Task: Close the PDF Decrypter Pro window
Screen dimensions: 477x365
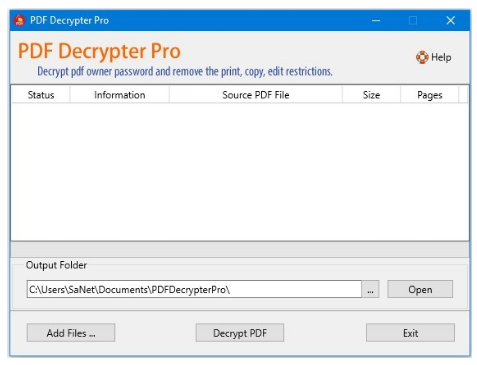Action: click(451, 20)
